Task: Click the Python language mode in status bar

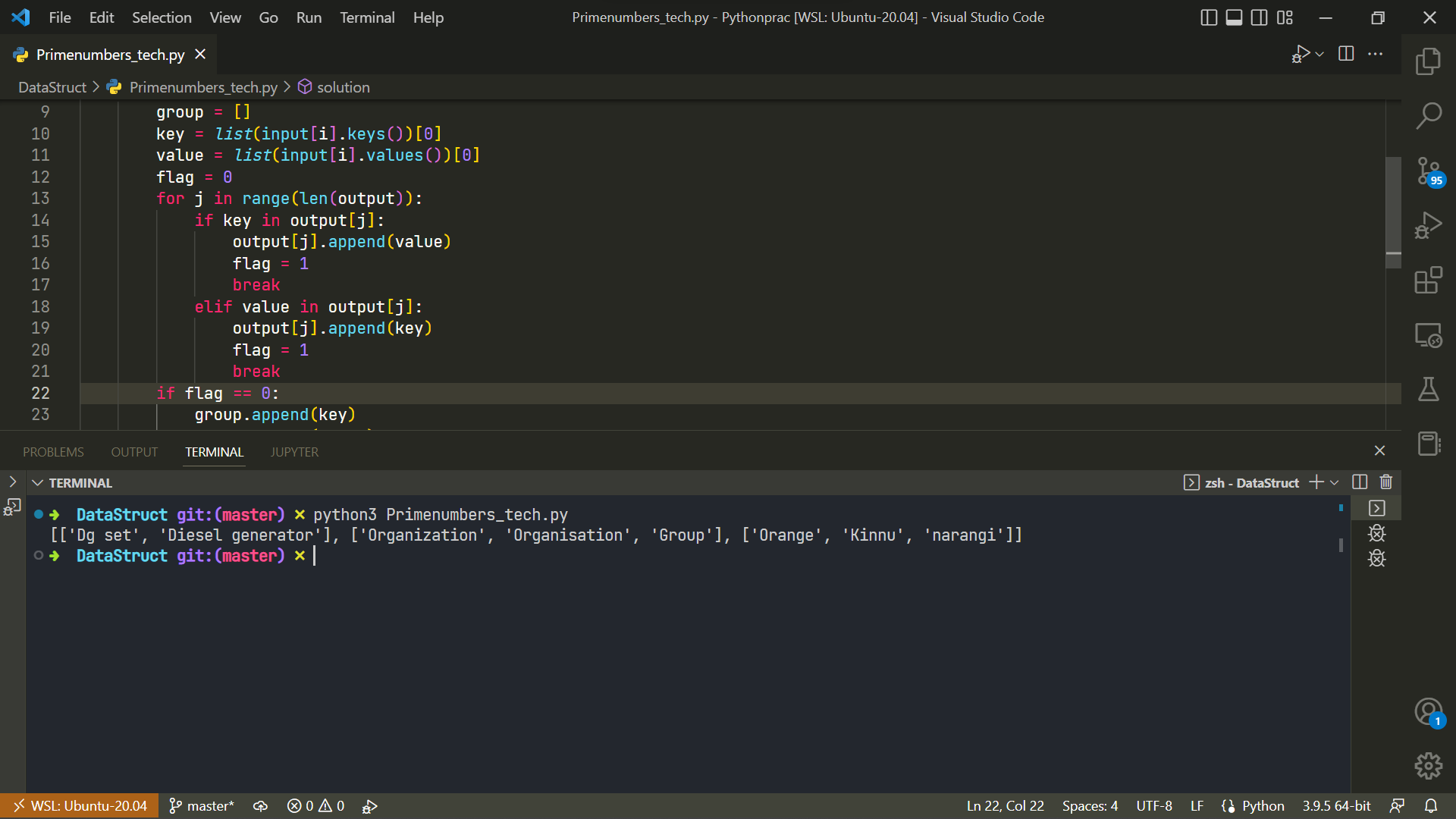Action: 1263,805
